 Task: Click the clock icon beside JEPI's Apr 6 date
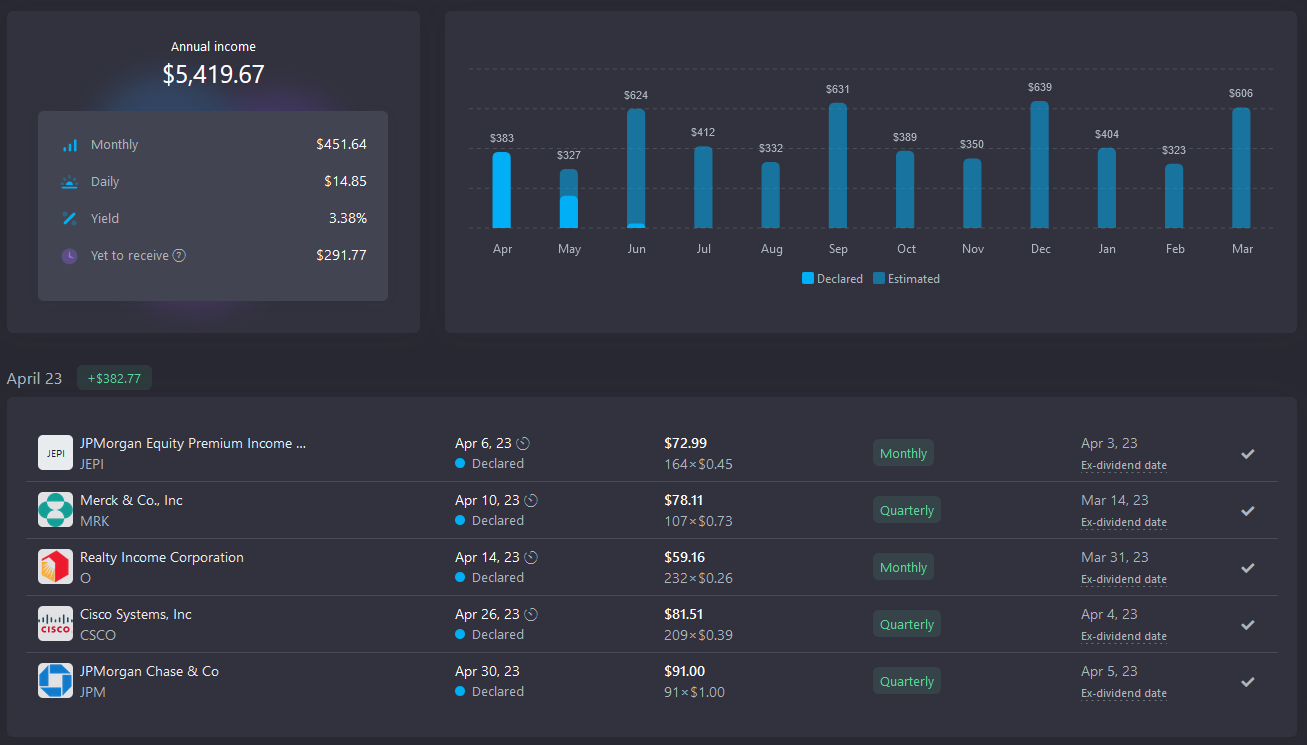pos(523,442)
